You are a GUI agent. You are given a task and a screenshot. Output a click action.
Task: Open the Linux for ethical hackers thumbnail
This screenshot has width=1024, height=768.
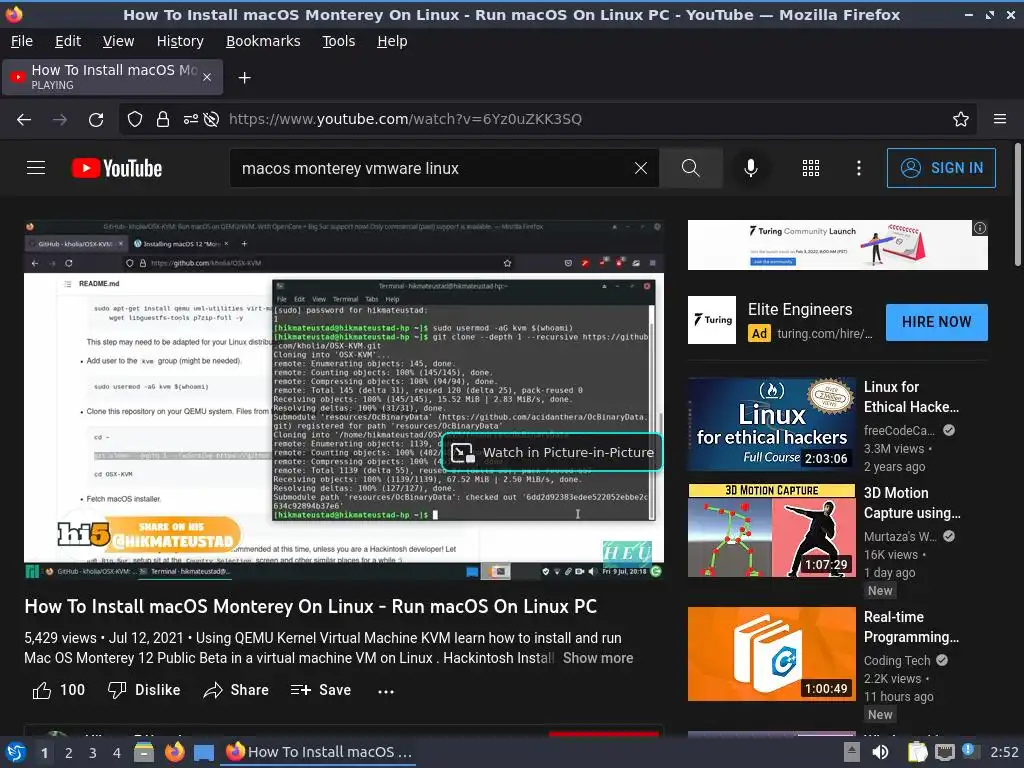[x=771, y=424]
